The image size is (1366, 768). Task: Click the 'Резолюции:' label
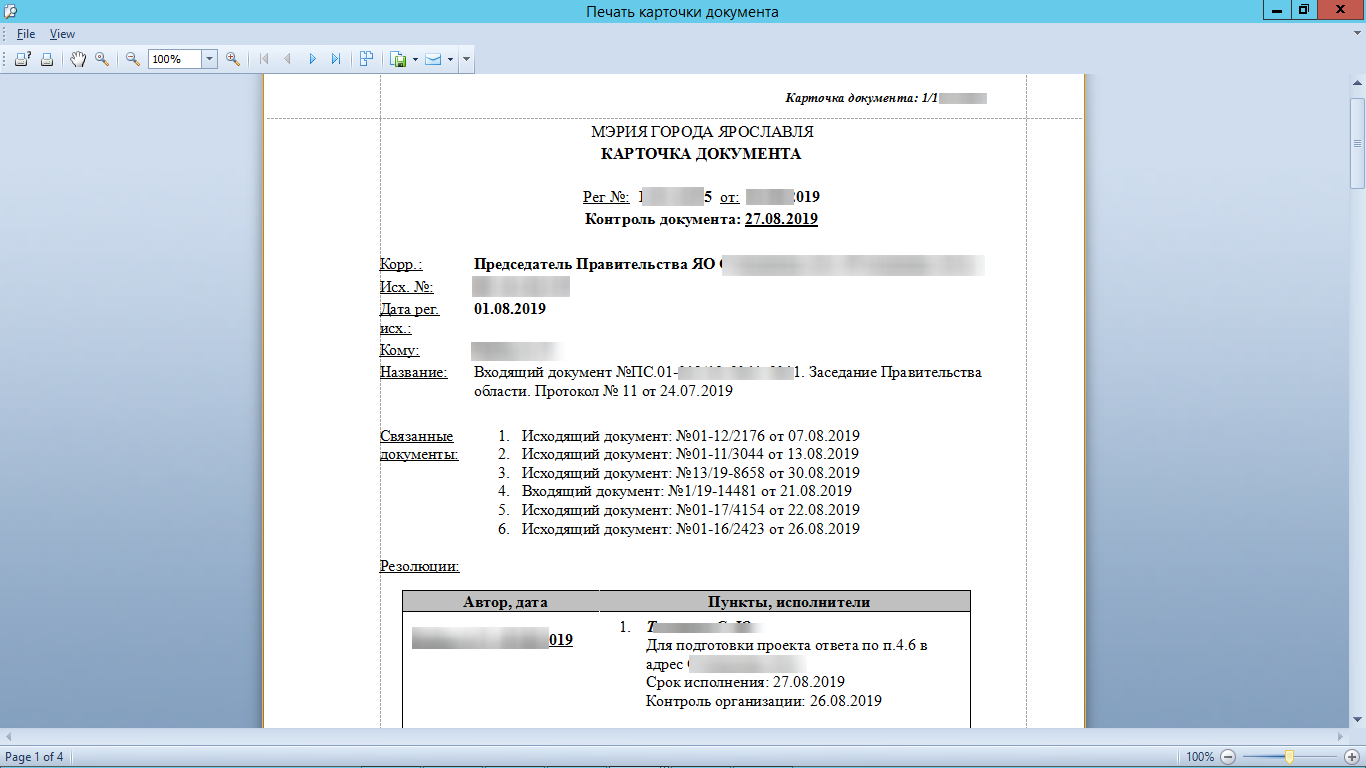pyautogui.click(x=420, y=566)
